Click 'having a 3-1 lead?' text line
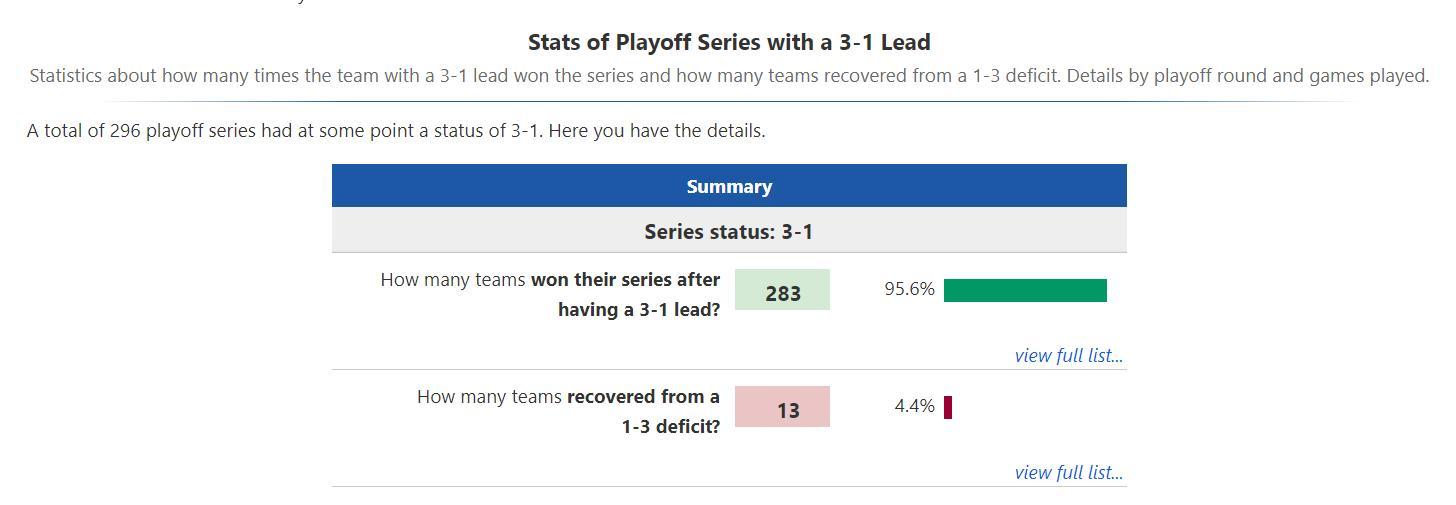1456x505 pixels. (639, 310)
